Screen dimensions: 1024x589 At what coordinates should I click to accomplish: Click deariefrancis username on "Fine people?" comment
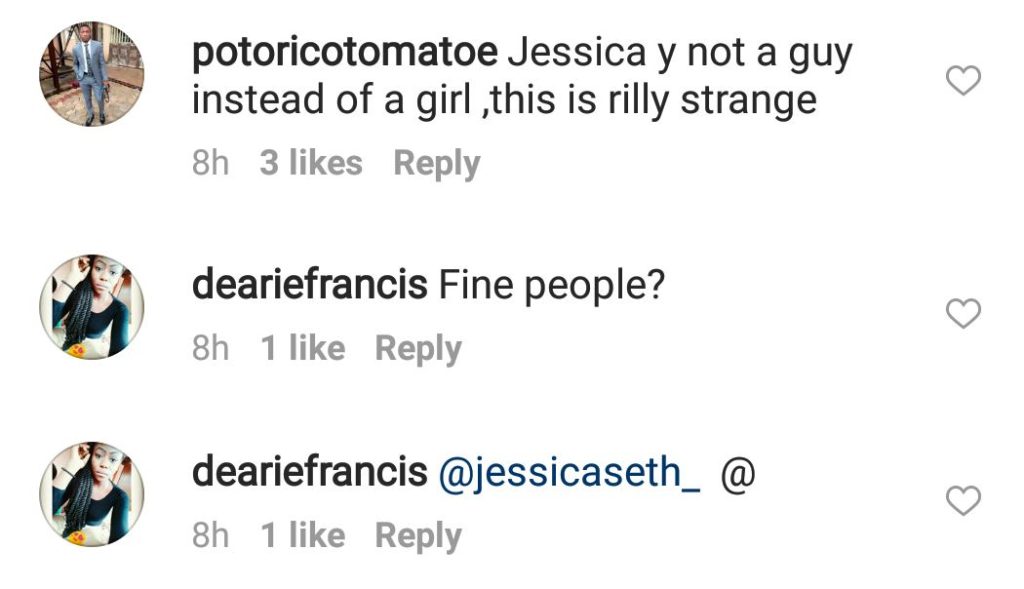[309, 289]
